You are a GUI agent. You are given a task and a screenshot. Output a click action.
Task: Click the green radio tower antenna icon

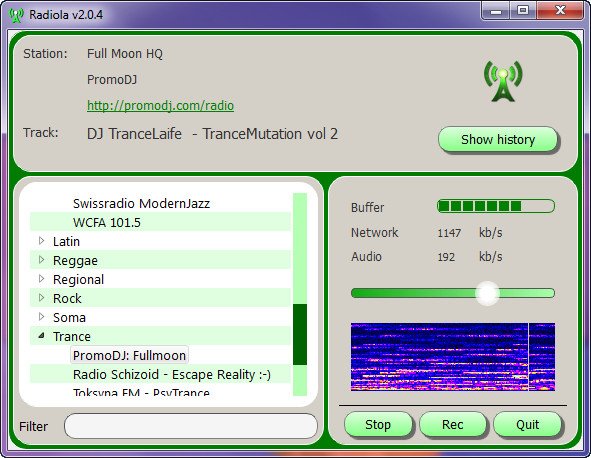(503, 81)
